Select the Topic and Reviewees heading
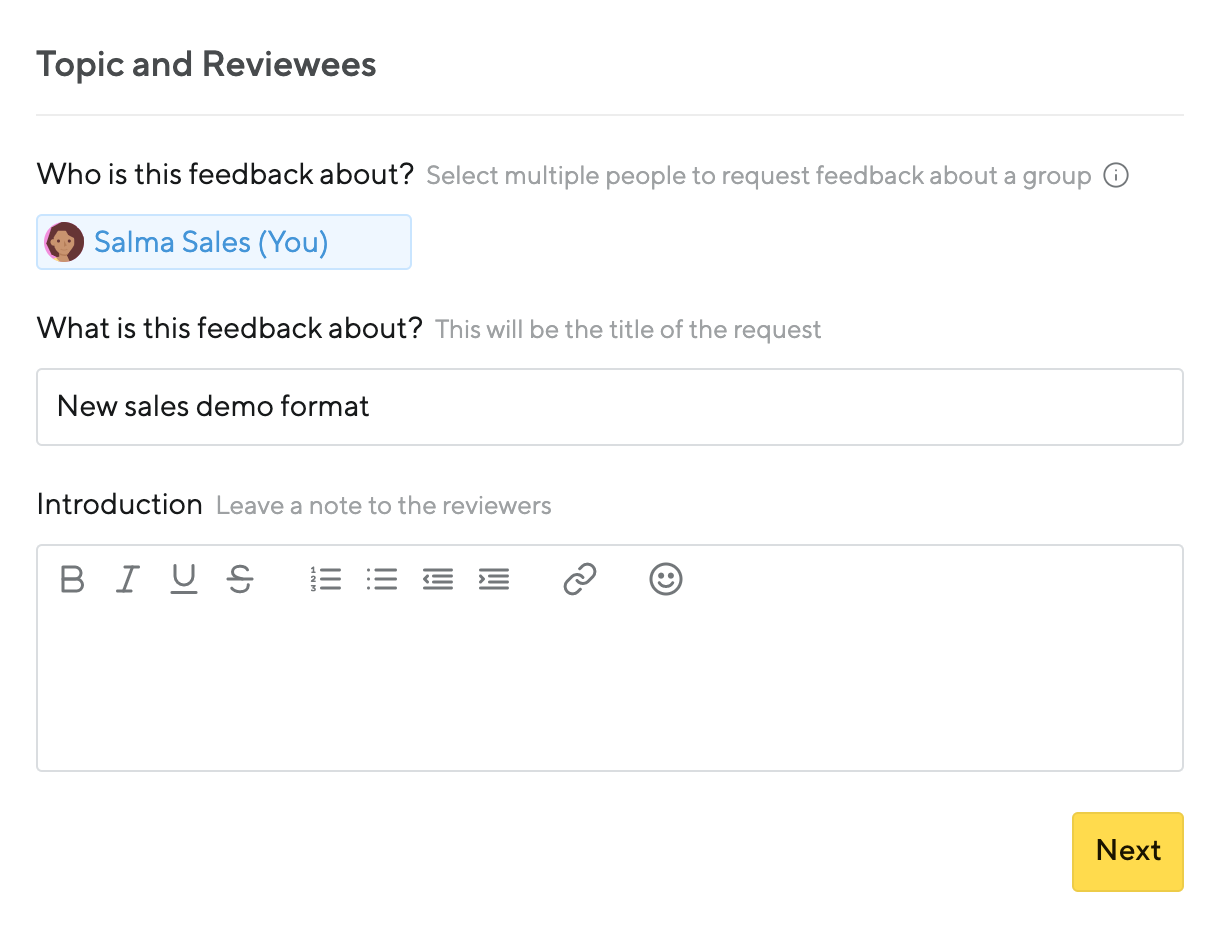 pyautogui.click(x=206, y=64)
